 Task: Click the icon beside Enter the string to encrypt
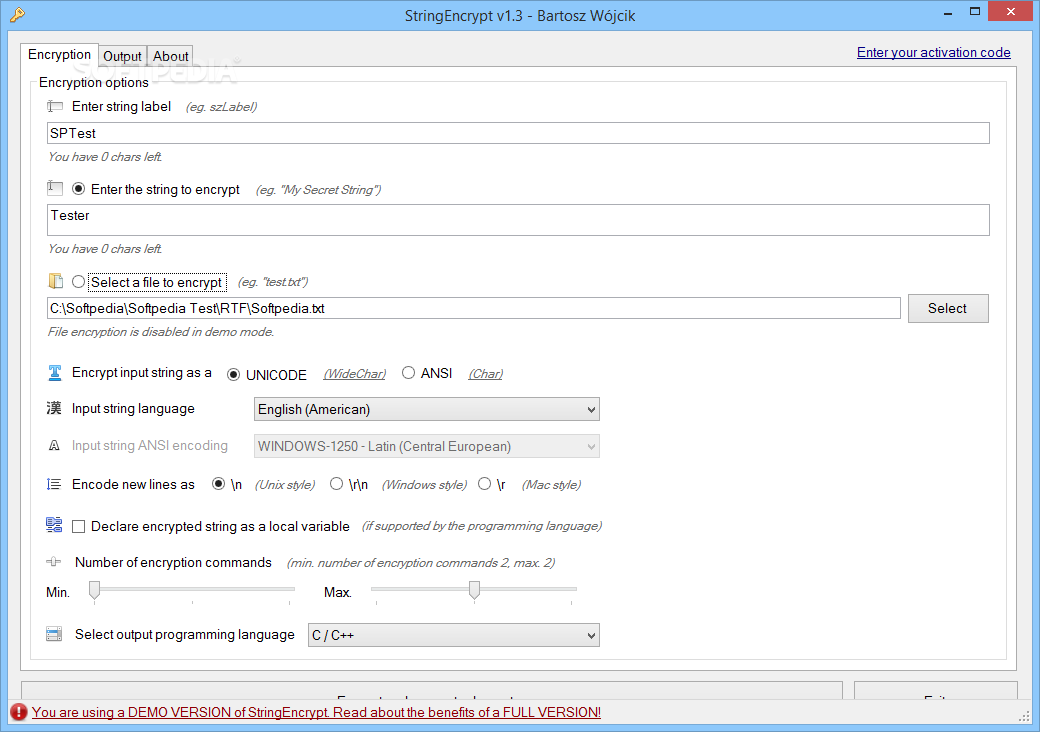coord(54,189)
